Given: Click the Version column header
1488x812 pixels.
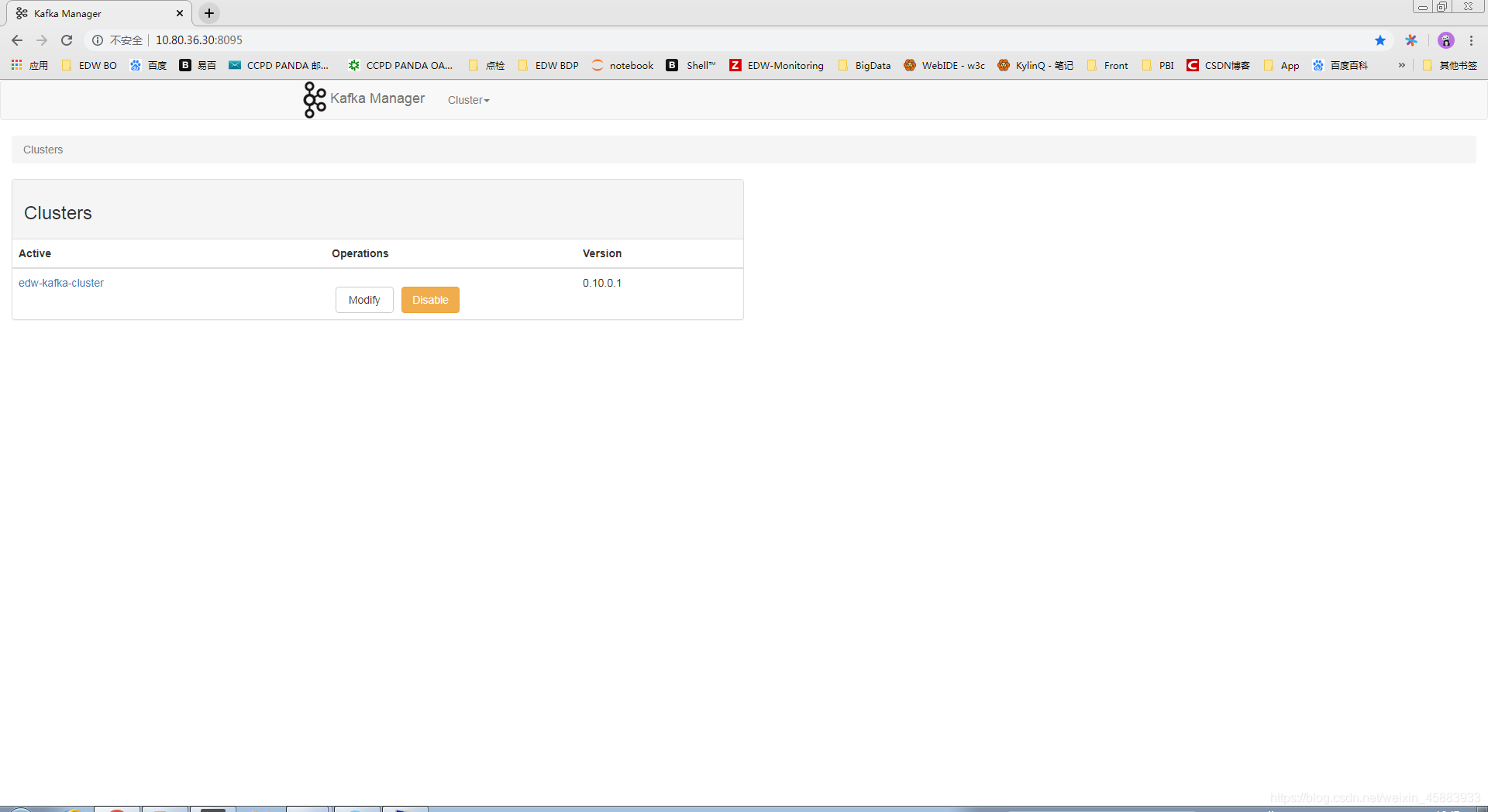Looking at the screenshot, I should pos(602,253).
